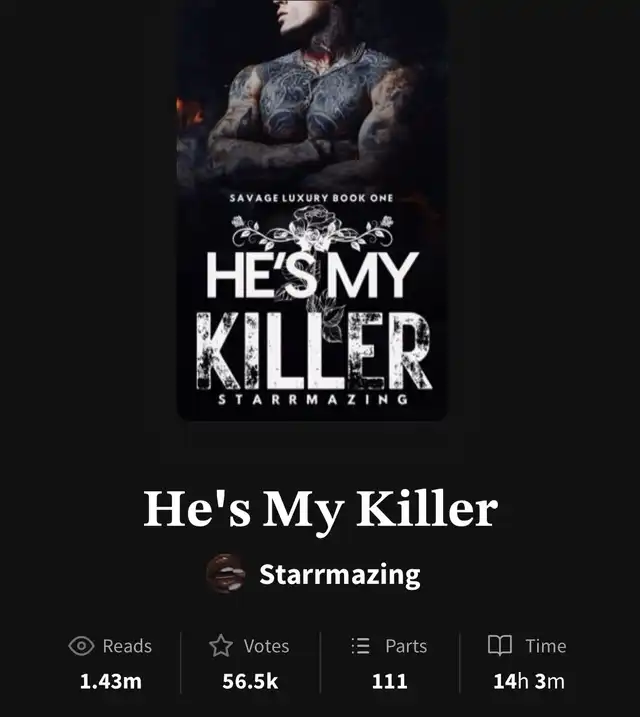Viewport: 640px width, 717px height.
Task: Click the Savage Luxury Book One text
Action: point(311,198)
